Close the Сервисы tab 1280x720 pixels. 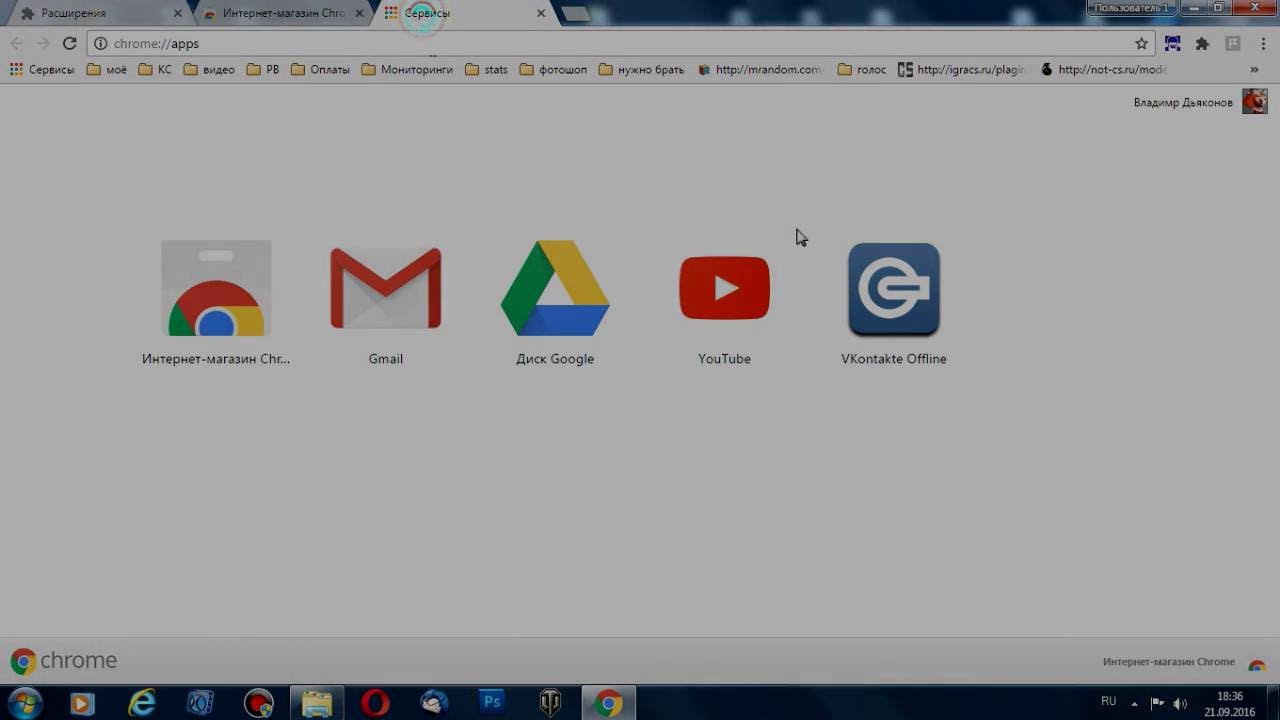541,14
